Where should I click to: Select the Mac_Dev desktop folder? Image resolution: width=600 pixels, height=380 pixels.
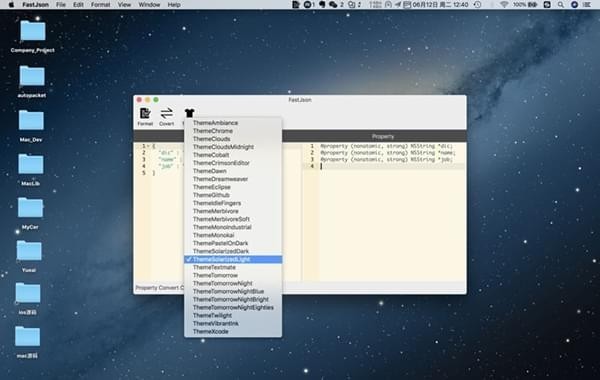[31, 126]
